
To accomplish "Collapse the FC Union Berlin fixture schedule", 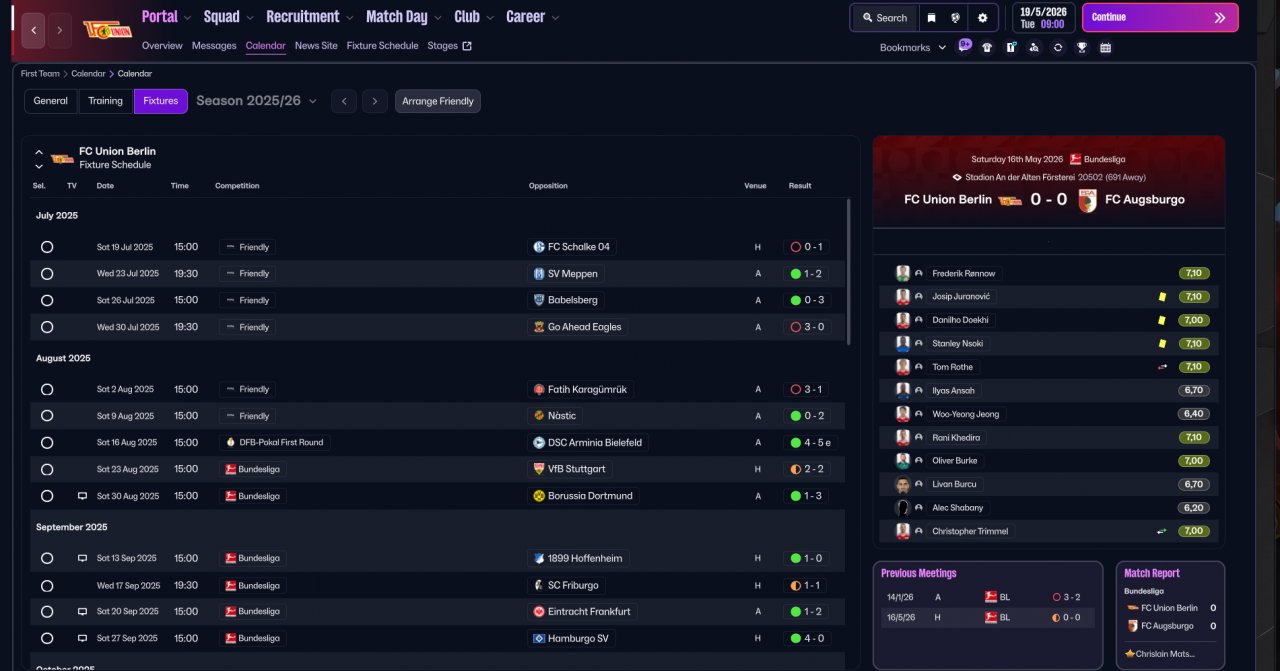I will 39,152.
